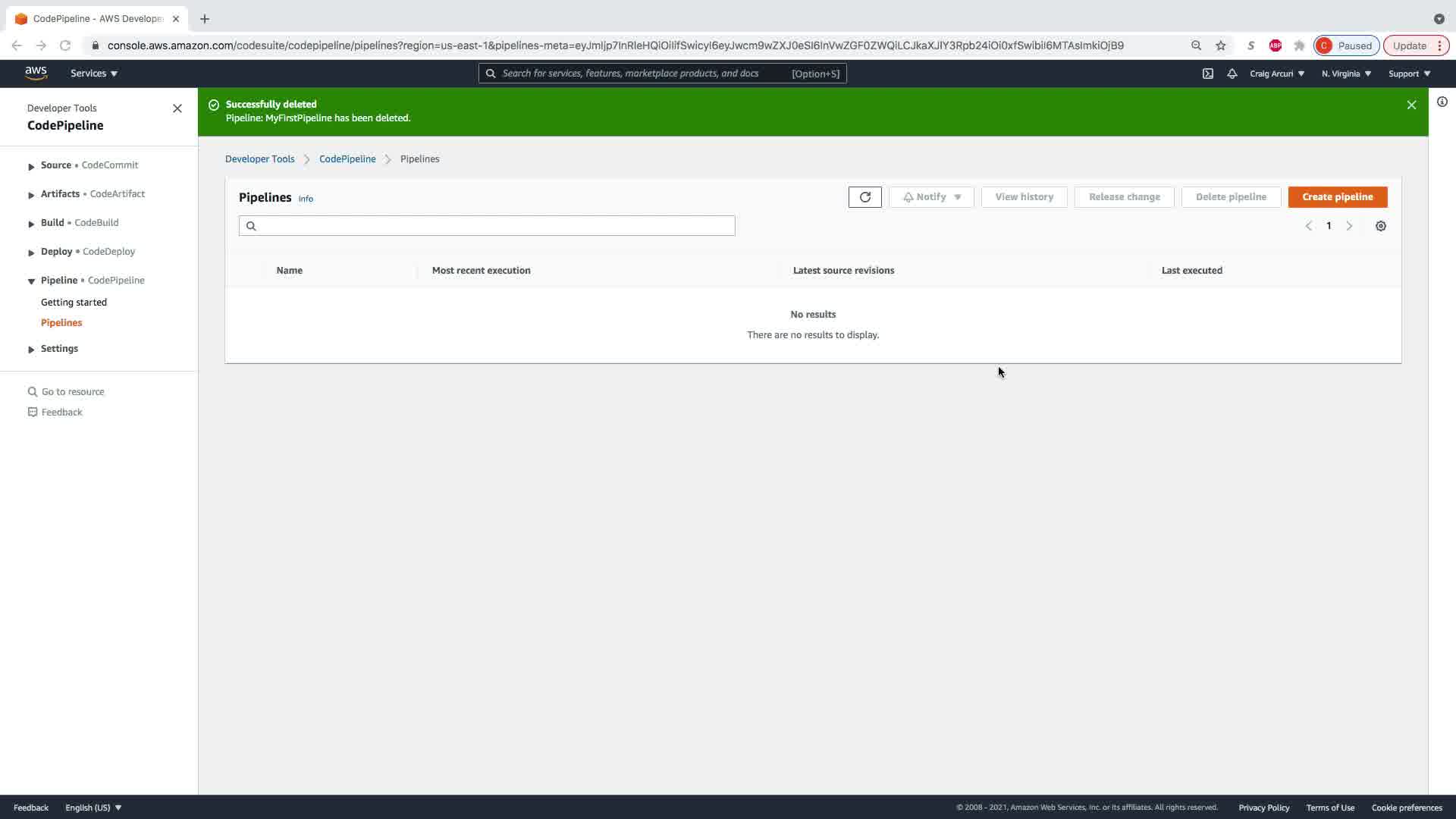Open Services dropdown menu

click(93, 74)
